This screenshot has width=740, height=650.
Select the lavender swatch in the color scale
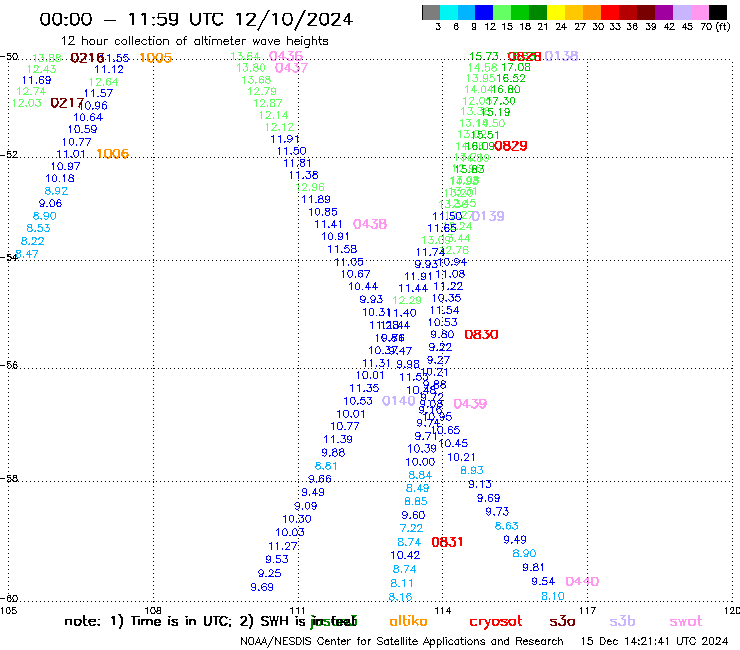(681, 12)
